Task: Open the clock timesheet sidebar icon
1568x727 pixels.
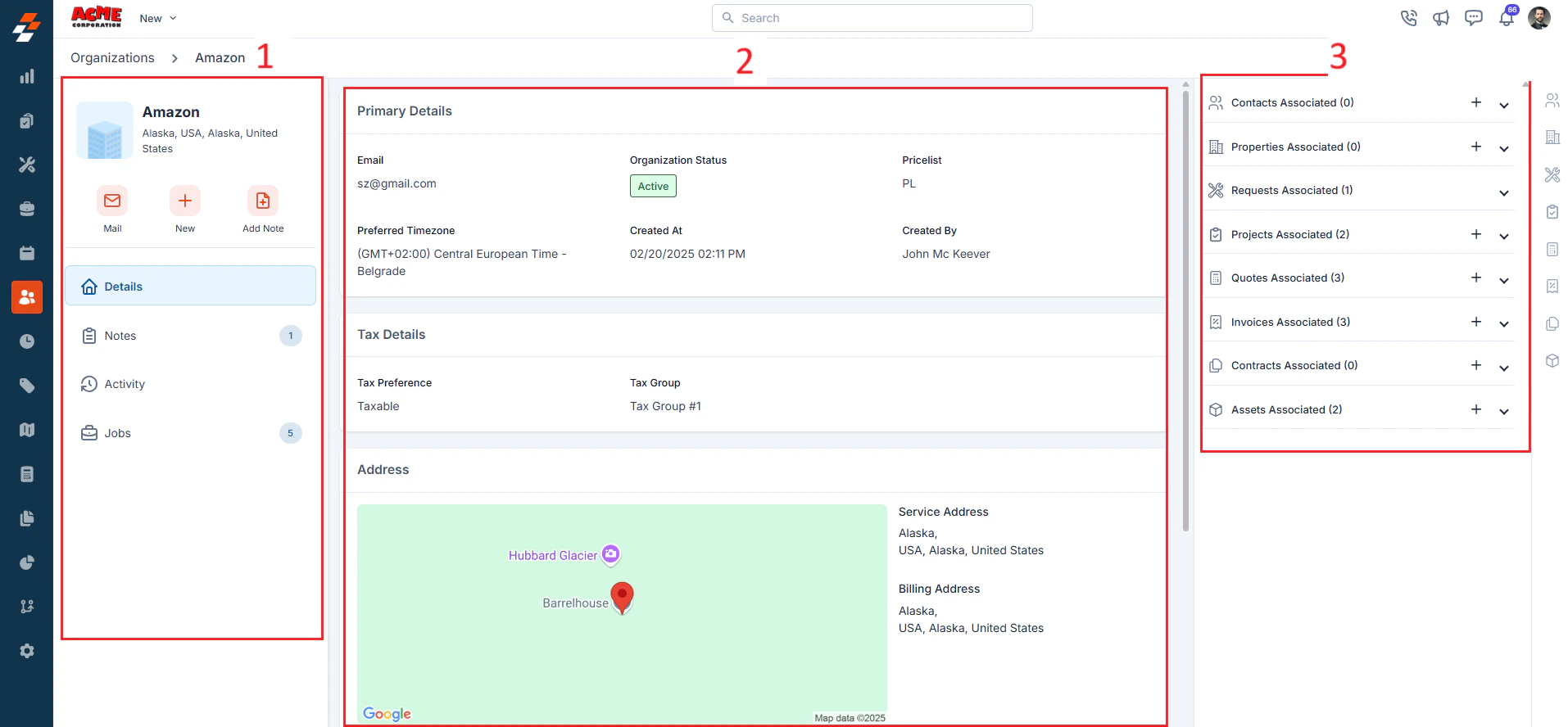Action: click(27, 341)
